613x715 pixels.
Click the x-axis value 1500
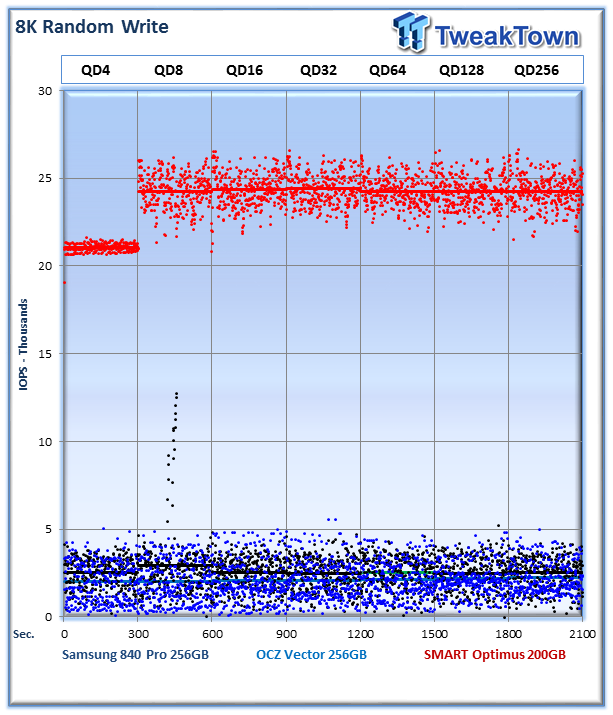(434, 634)
